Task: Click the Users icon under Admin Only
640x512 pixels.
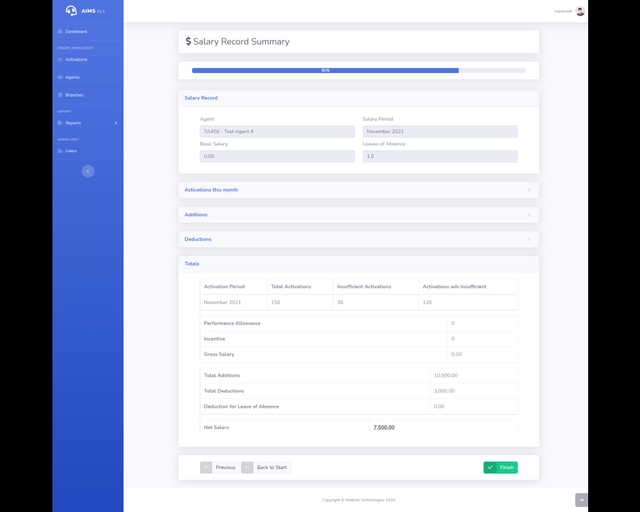Action: [x=60, y=151]
